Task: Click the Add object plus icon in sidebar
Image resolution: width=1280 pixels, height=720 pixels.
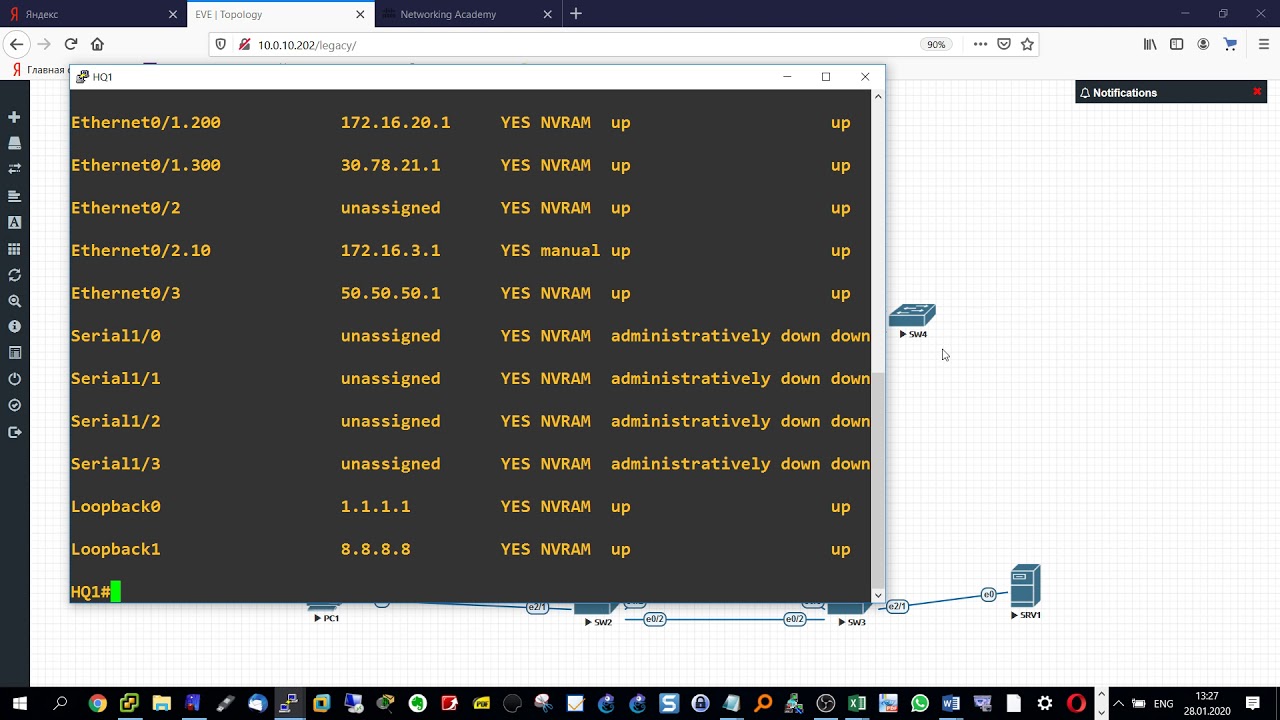Action: 14,117
